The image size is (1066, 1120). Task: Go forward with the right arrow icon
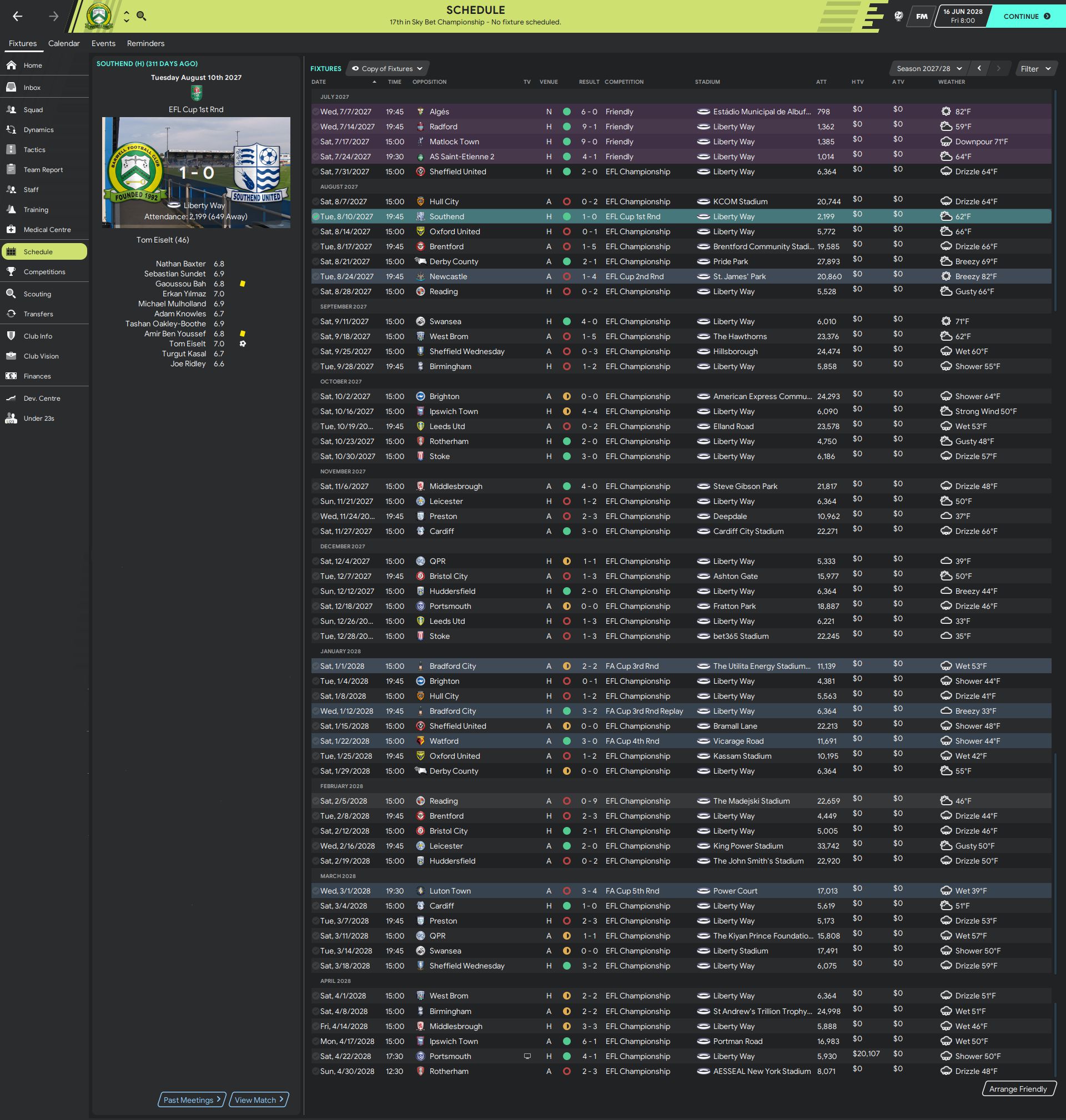coord(53,17)
